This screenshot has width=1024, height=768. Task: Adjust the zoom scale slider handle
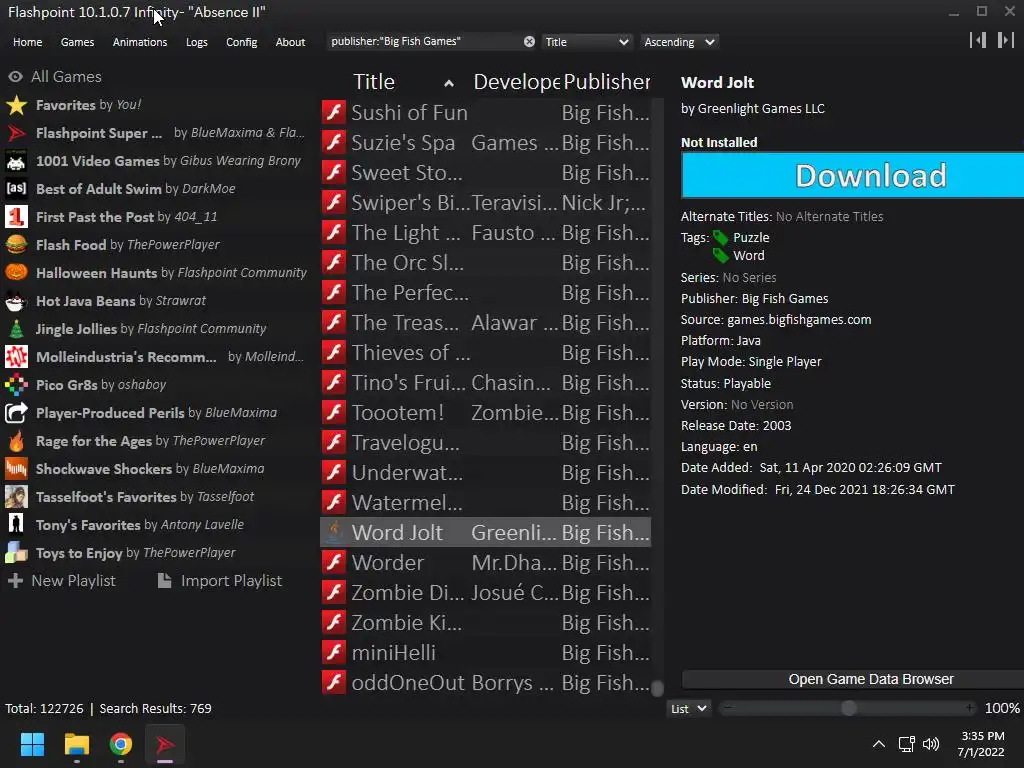[848, 709]
